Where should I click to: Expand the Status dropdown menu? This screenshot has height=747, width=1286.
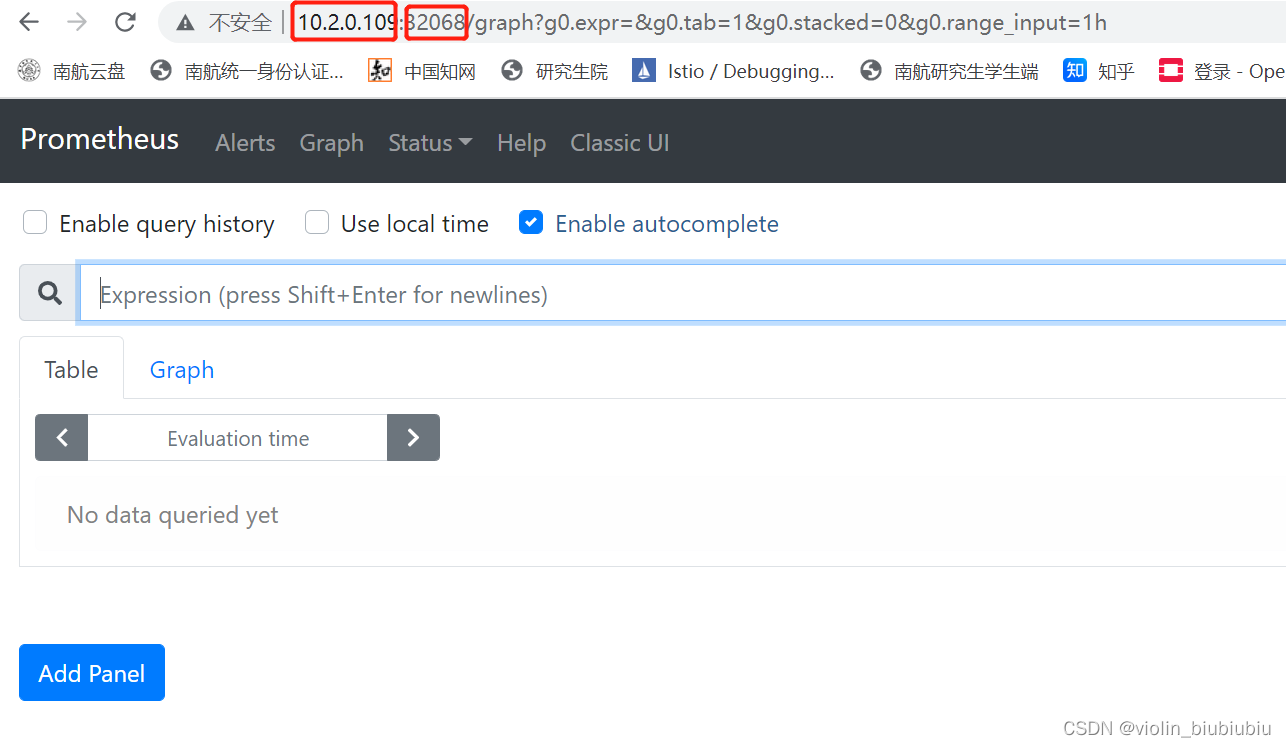[x=430, y=143]
